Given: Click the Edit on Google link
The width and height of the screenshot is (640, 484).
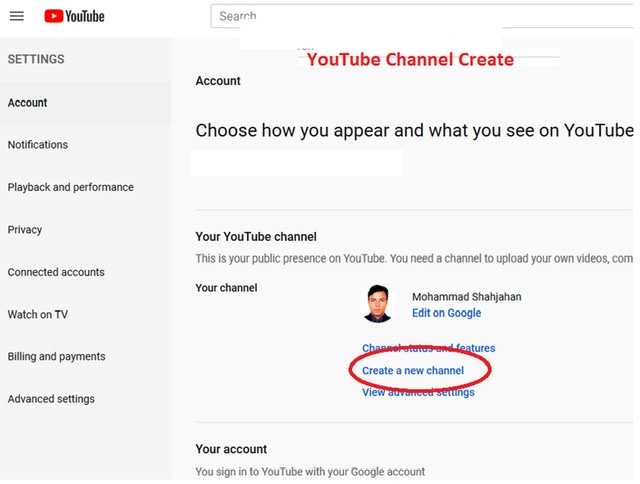Looking at the screenshot, I should point(447,313).
